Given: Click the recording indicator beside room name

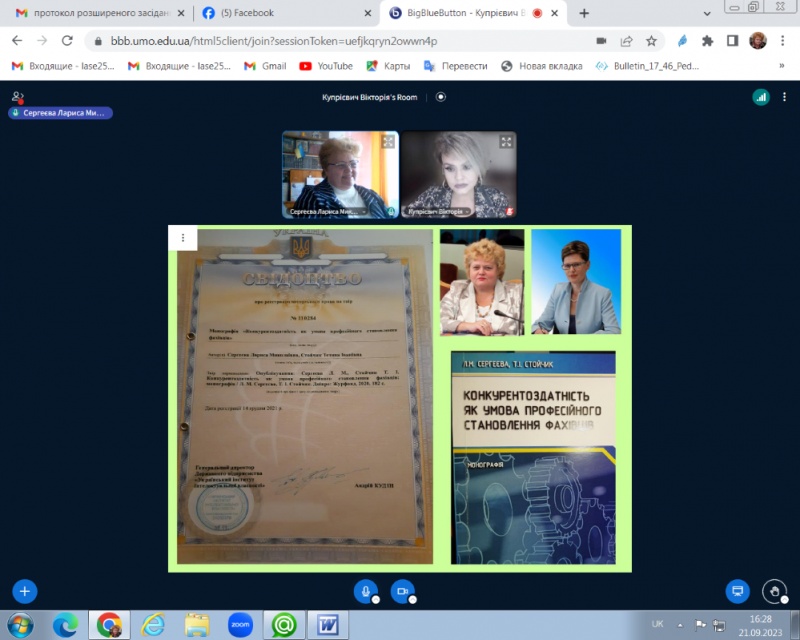Looking at the screenshot, I should point(441,97).
